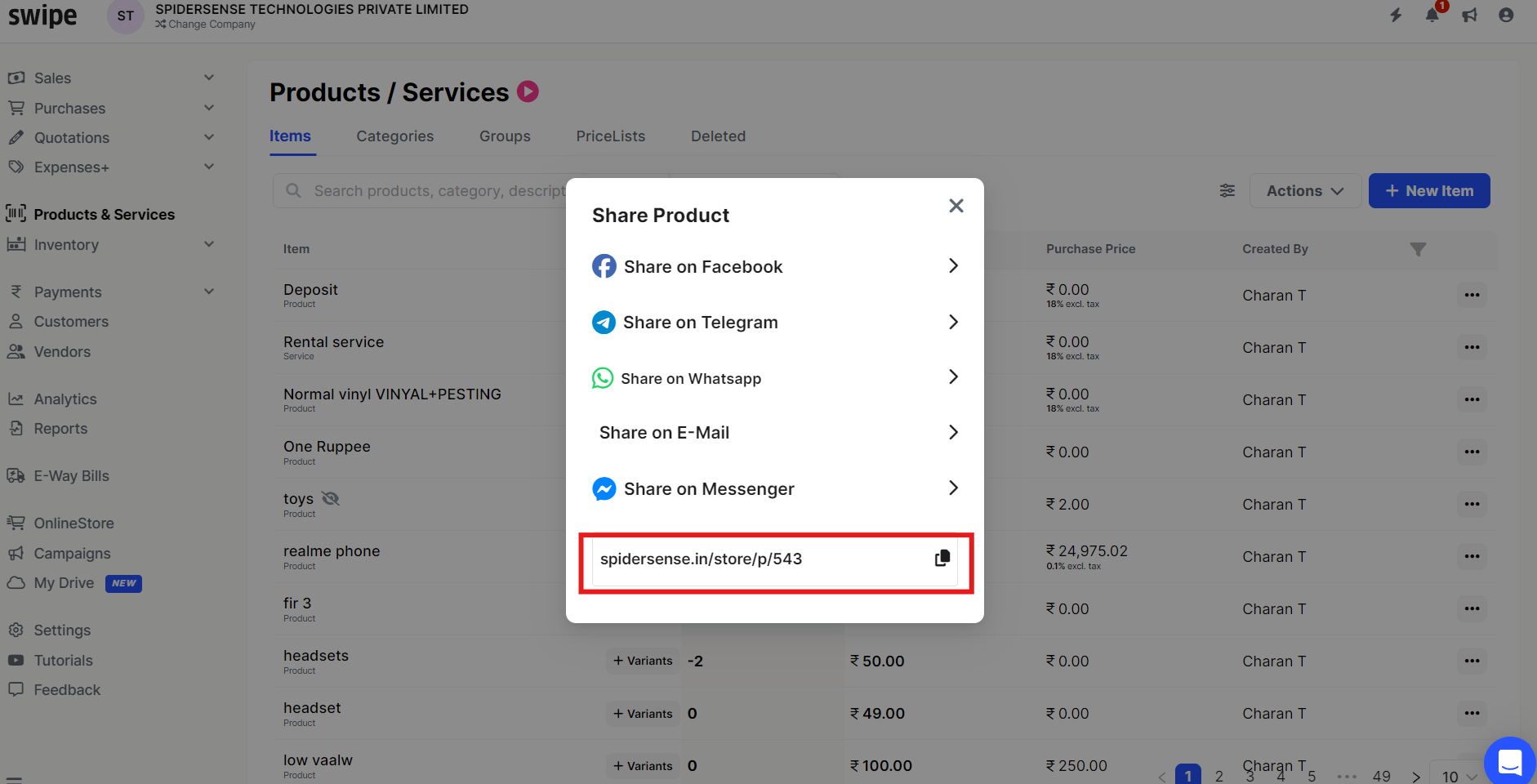The image size is (1537, 784).
Task: Click the lightning bolt icon in header
Action: pyautogui.click(x=1397, y=15)
